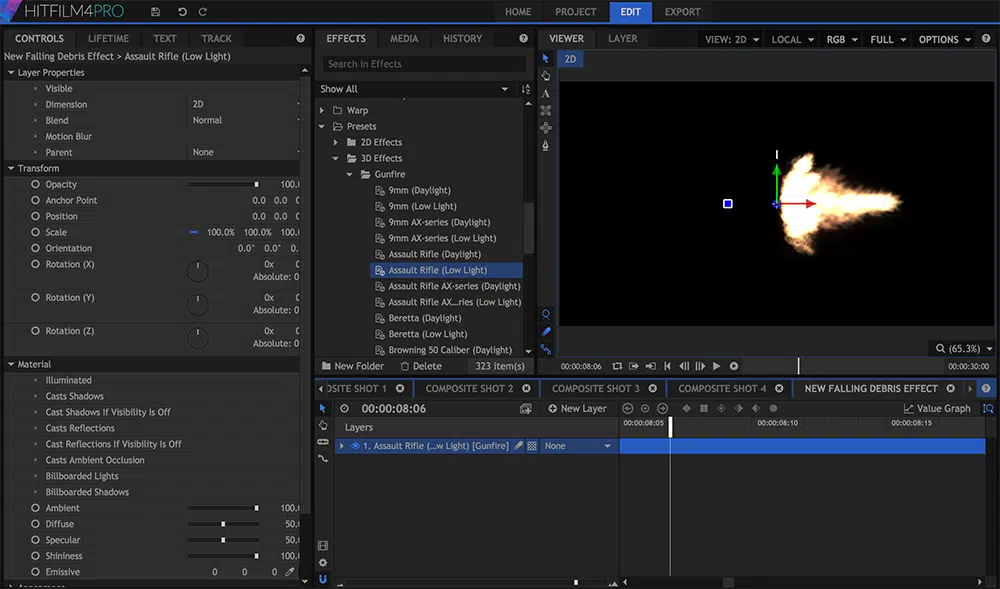Select the Text tool in the viewer toolbar

click(x=545, y=92)
